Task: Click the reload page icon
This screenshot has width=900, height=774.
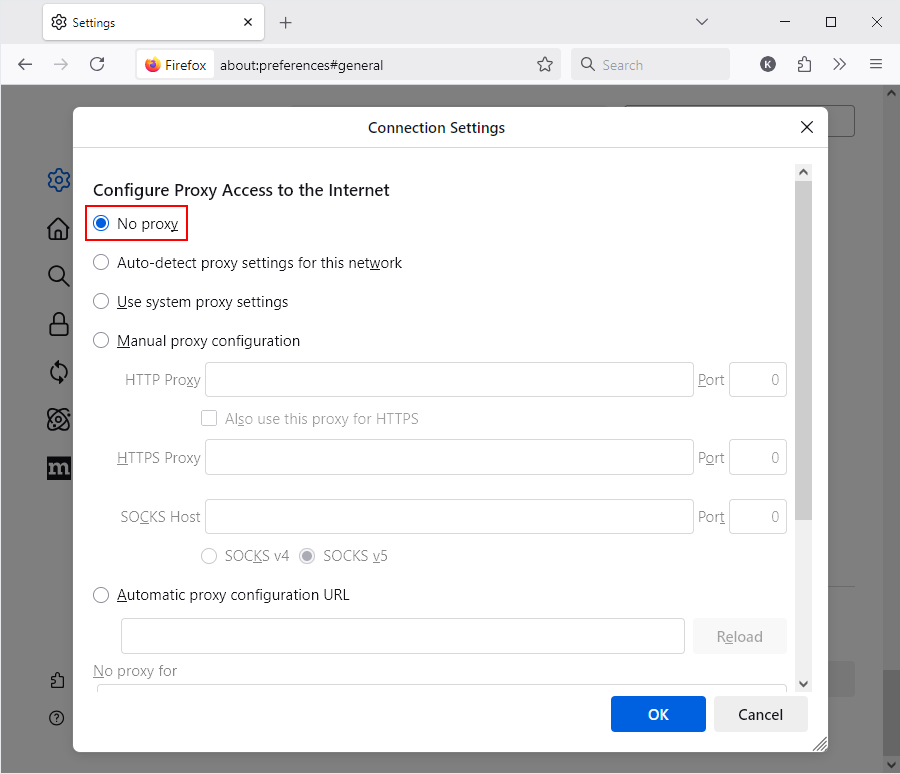Action: pyautogui.click(x=97, y=64)
